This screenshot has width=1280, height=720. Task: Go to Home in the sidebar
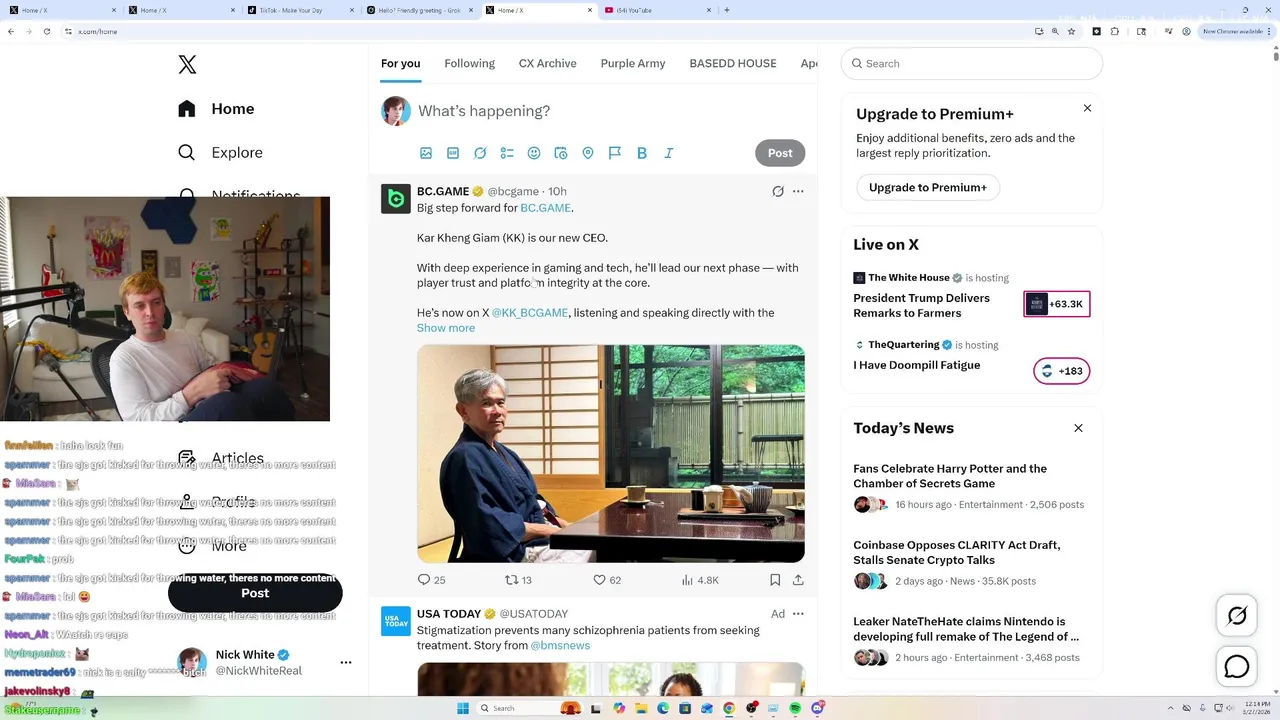coord(216,109)
